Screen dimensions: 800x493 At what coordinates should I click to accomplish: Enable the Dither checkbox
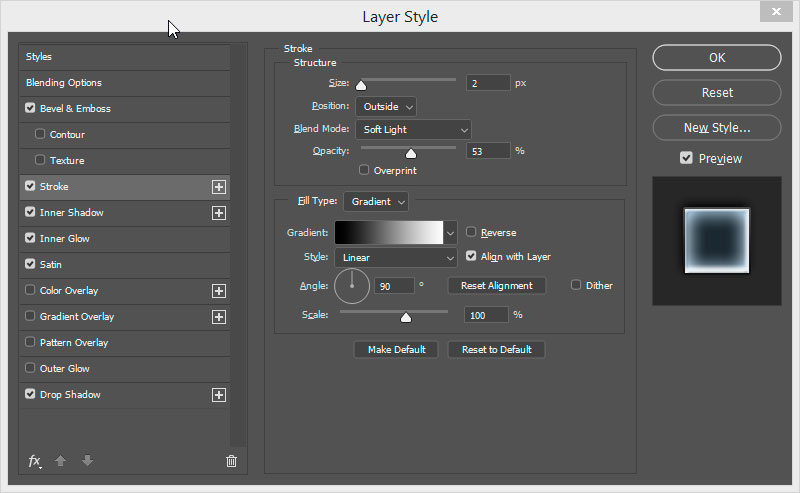coord(576,285)
